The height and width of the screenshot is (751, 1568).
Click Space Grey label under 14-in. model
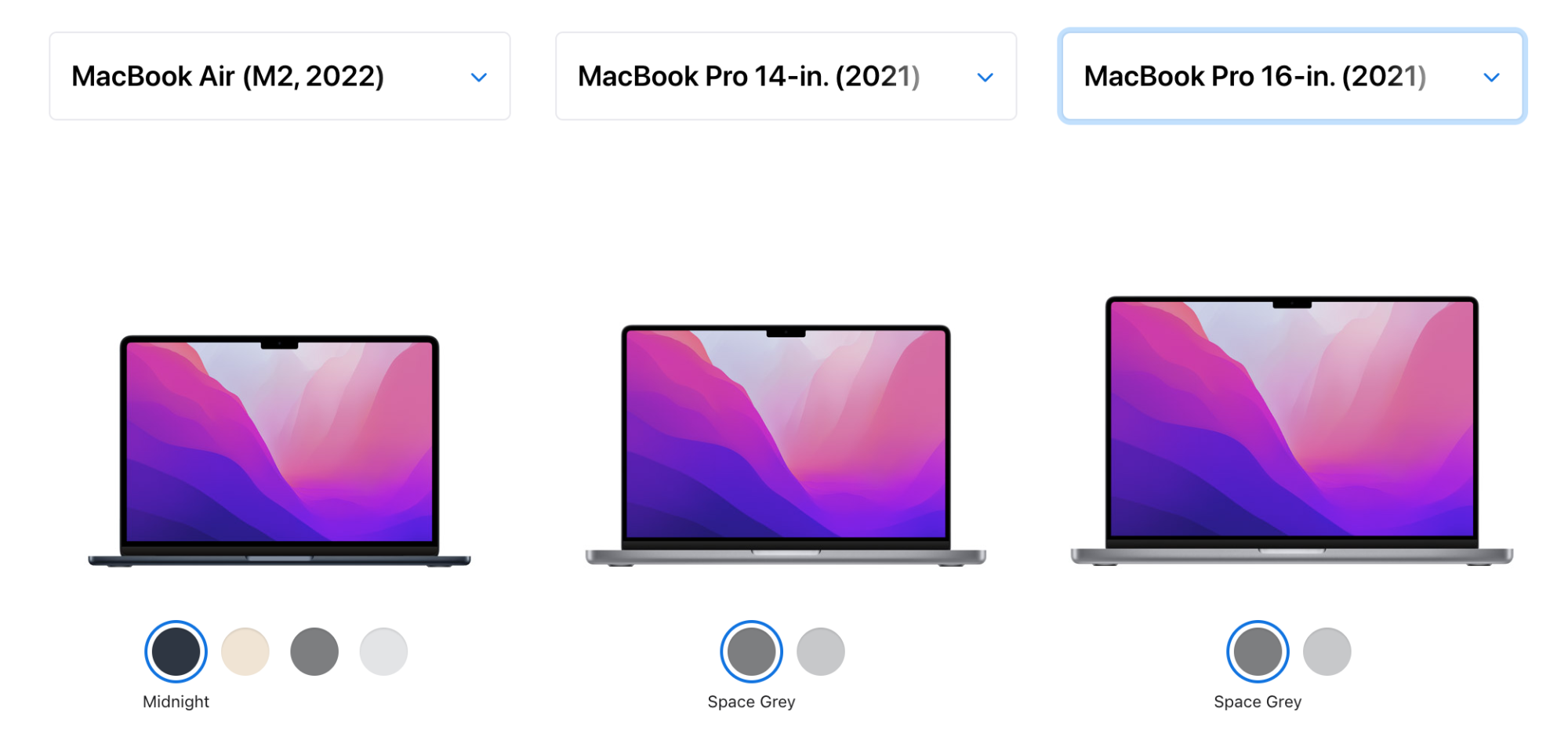click(752, 702)
